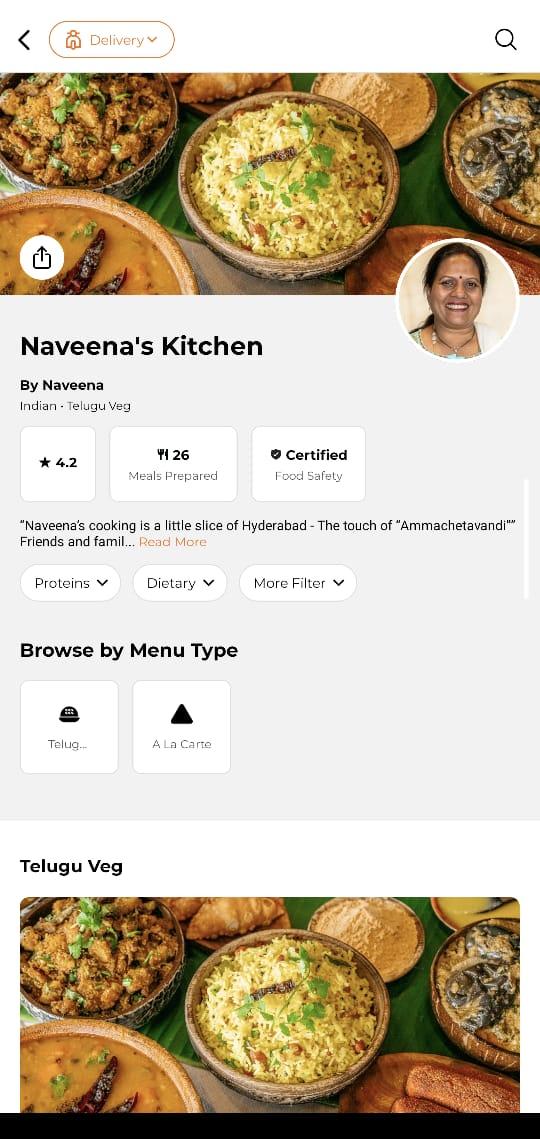Expand the Proteins filter
This screenshot has height=1139, width=540.
pos(70,583)
